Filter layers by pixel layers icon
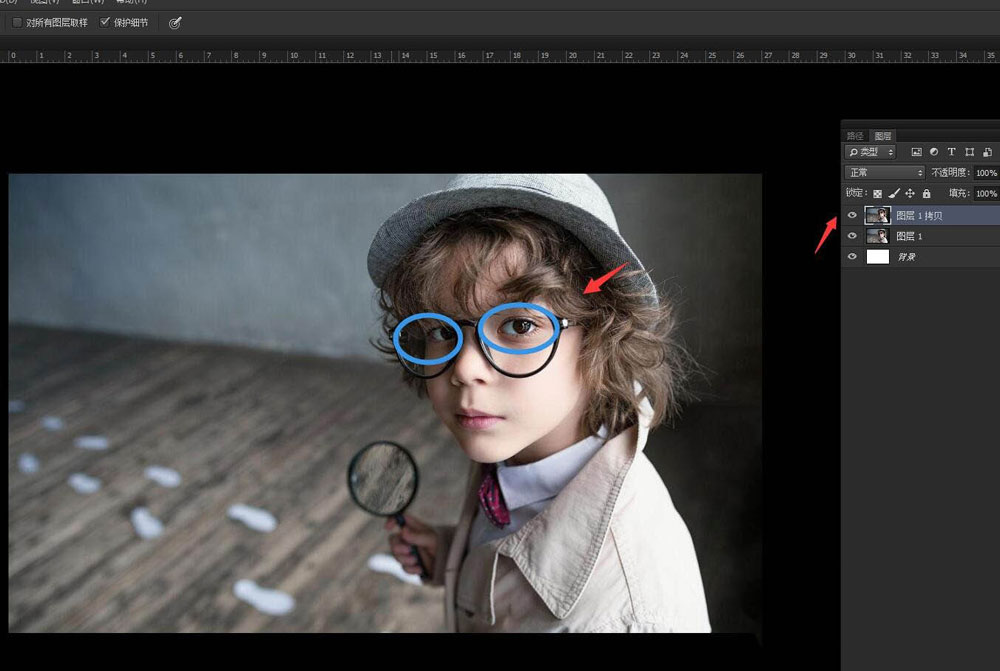Viewport: 1000px width, 671px height. 916,152
